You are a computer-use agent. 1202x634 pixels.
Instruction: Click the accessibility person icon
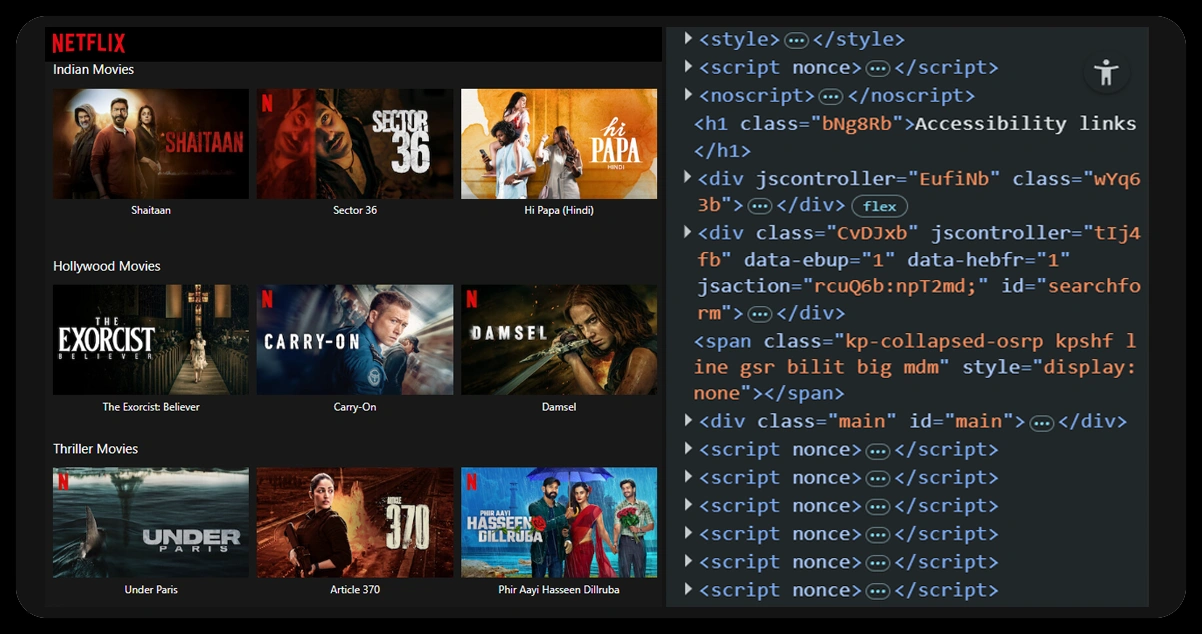[x=1106, y=72]
